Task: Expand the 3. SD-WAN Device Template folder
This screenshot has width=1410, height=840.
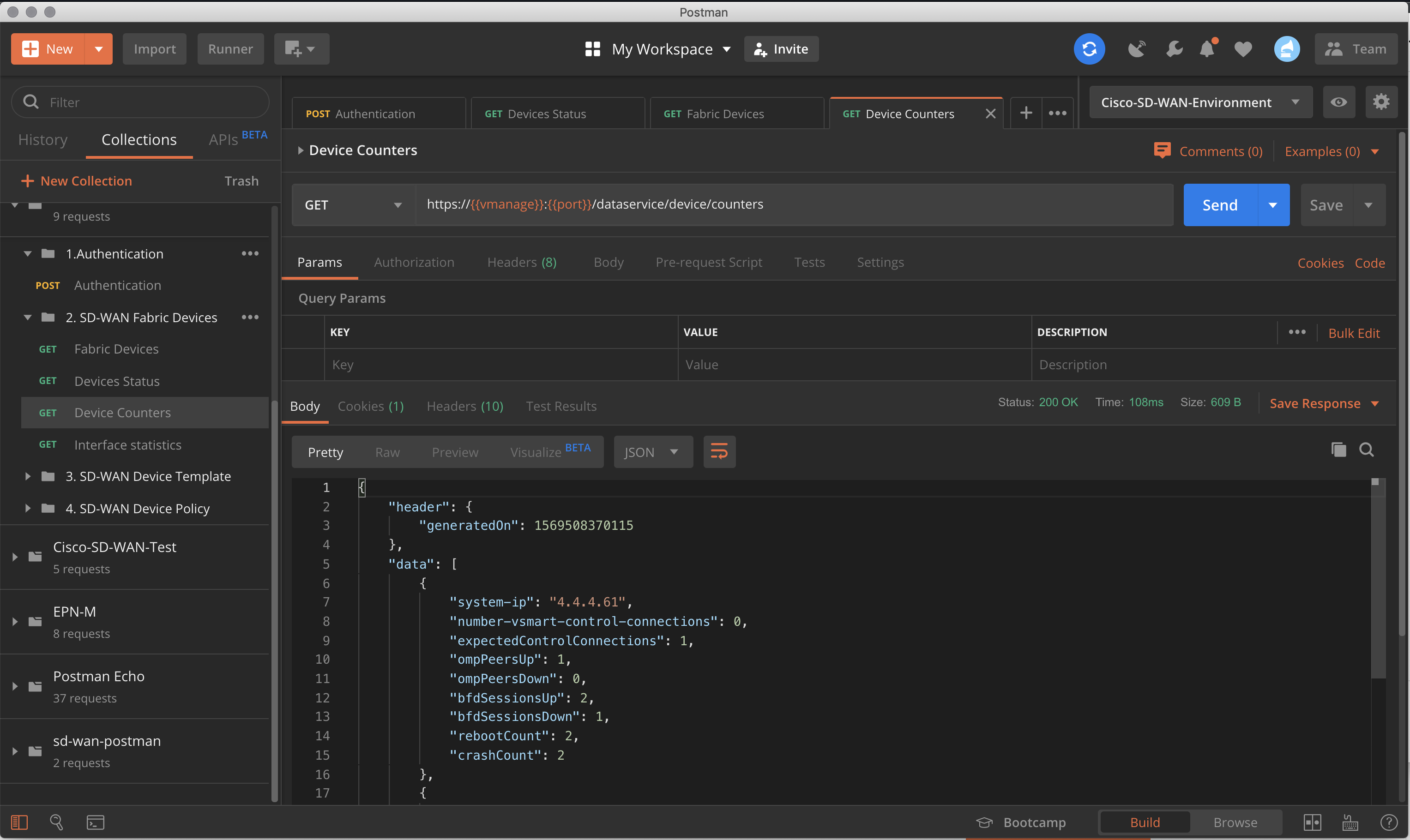Action: tap(27, 476)
